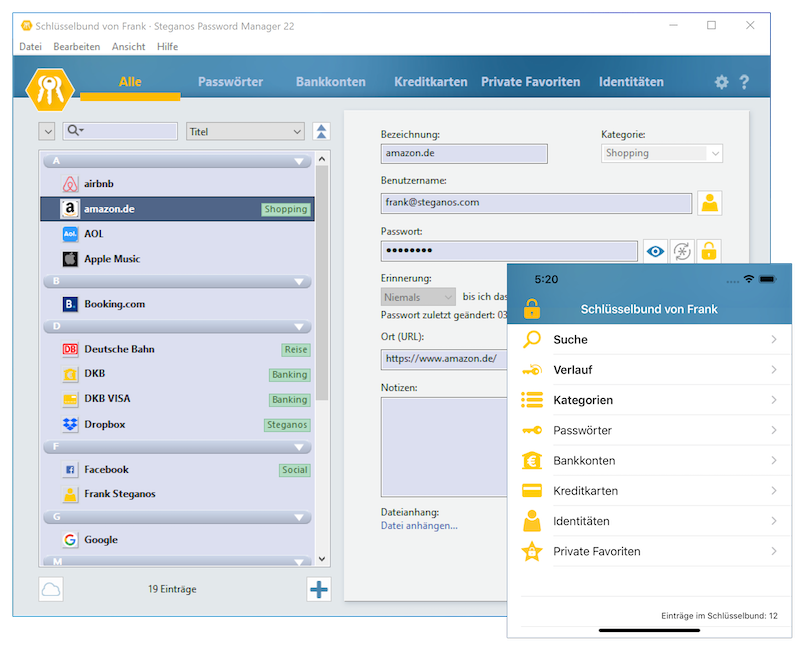Open cloud sync with the cloud icon
The image size is (800, 646).
[49, 589]
